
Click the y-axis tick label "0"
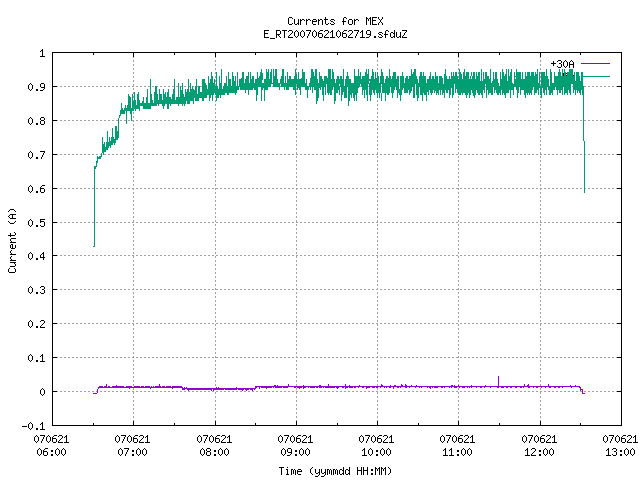click(42, 392)
